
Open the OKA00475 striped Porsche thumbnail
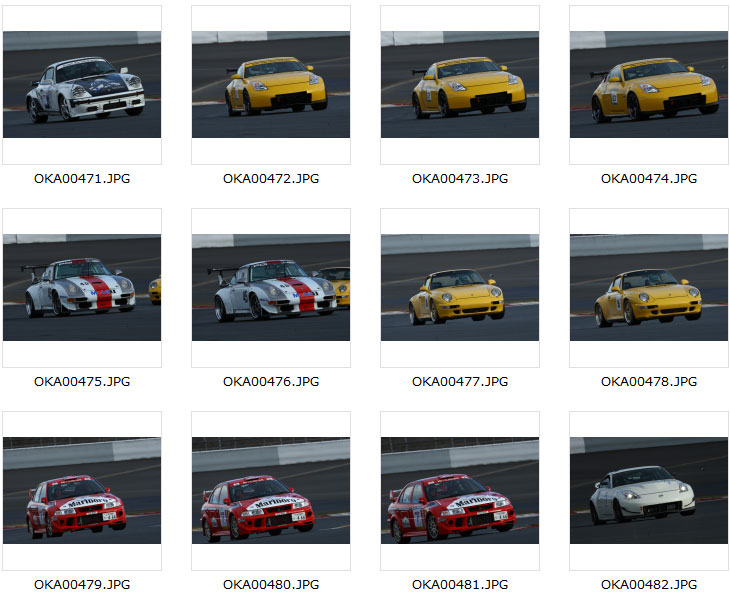[82, 287]
